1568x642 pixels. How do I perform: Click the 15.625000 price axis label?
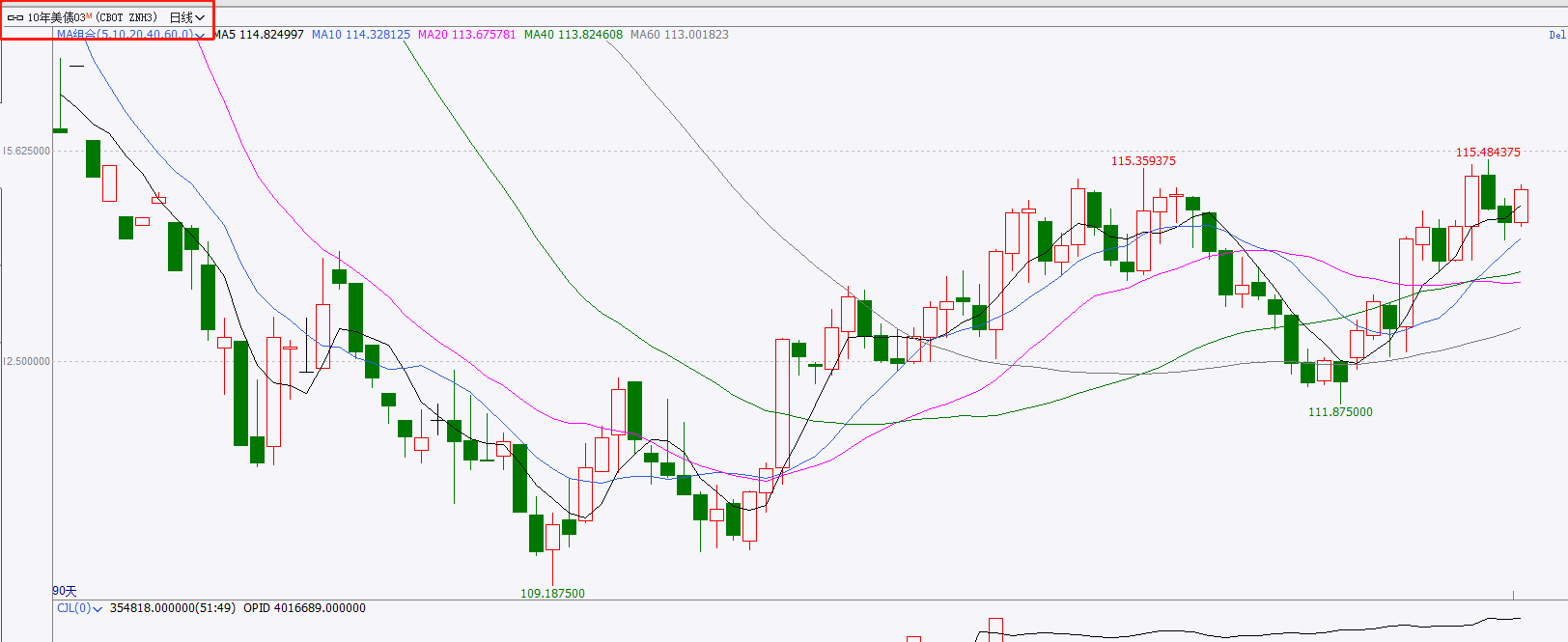click(26, 152)
